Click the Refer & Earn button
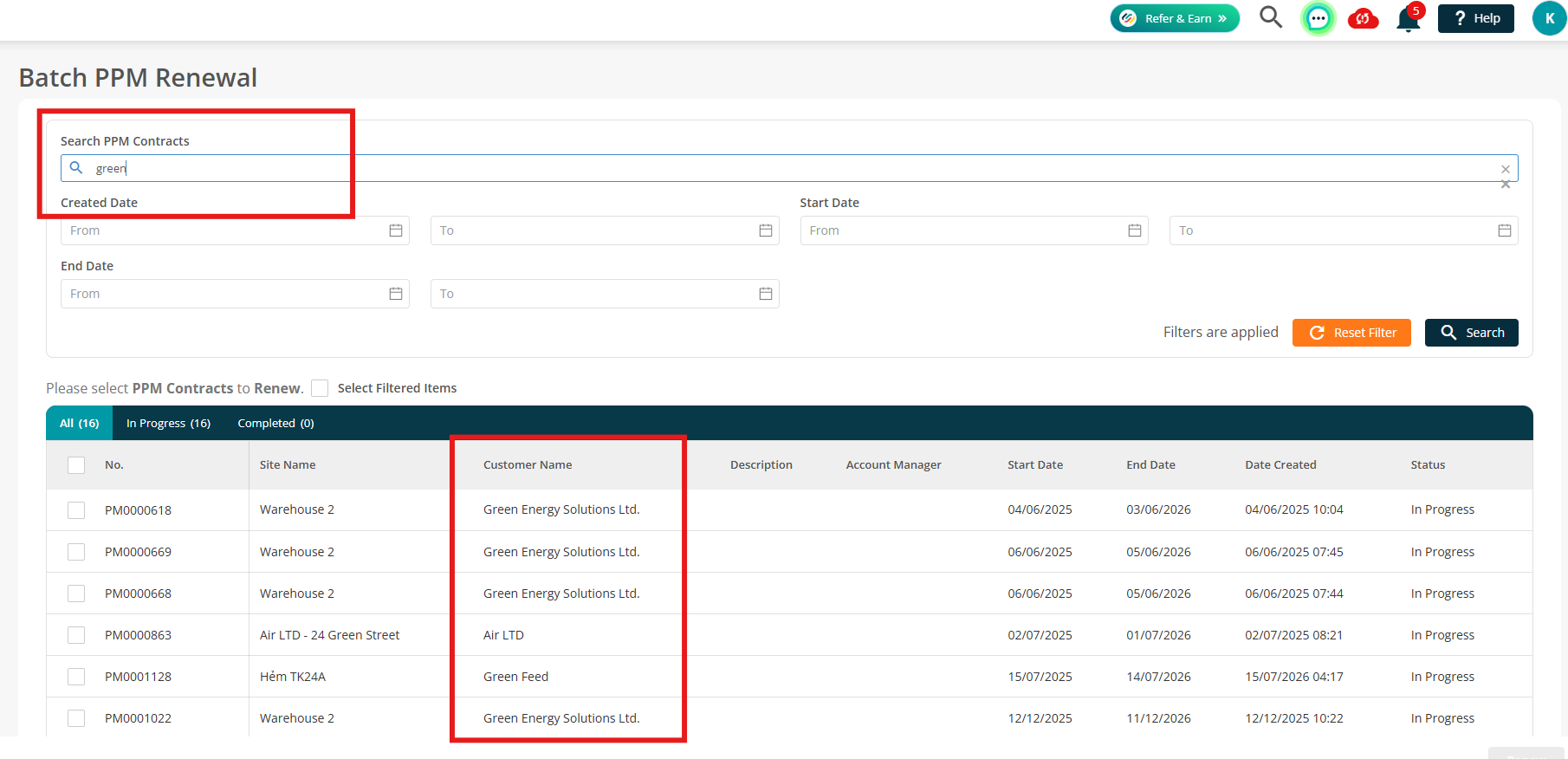1568x759 pixels. (x=1175, y=18)
